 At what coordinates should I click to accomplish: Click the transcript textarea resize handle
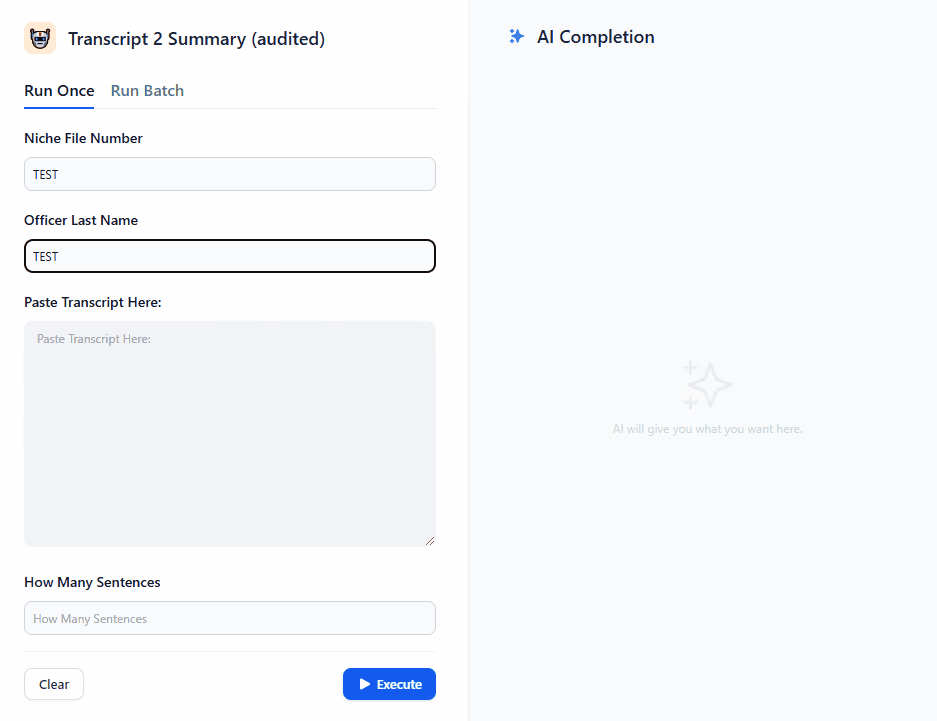430,541
